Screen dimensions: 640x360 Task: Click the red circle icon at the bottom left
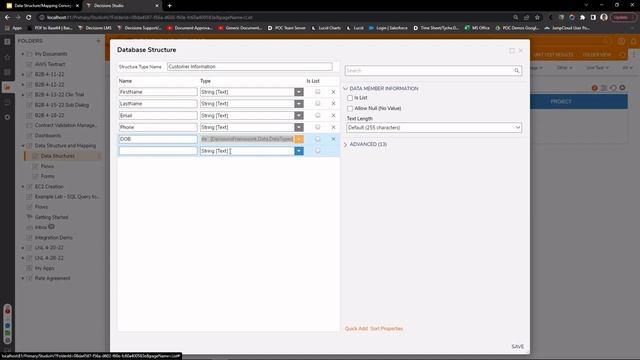click(x=7, y=311)
